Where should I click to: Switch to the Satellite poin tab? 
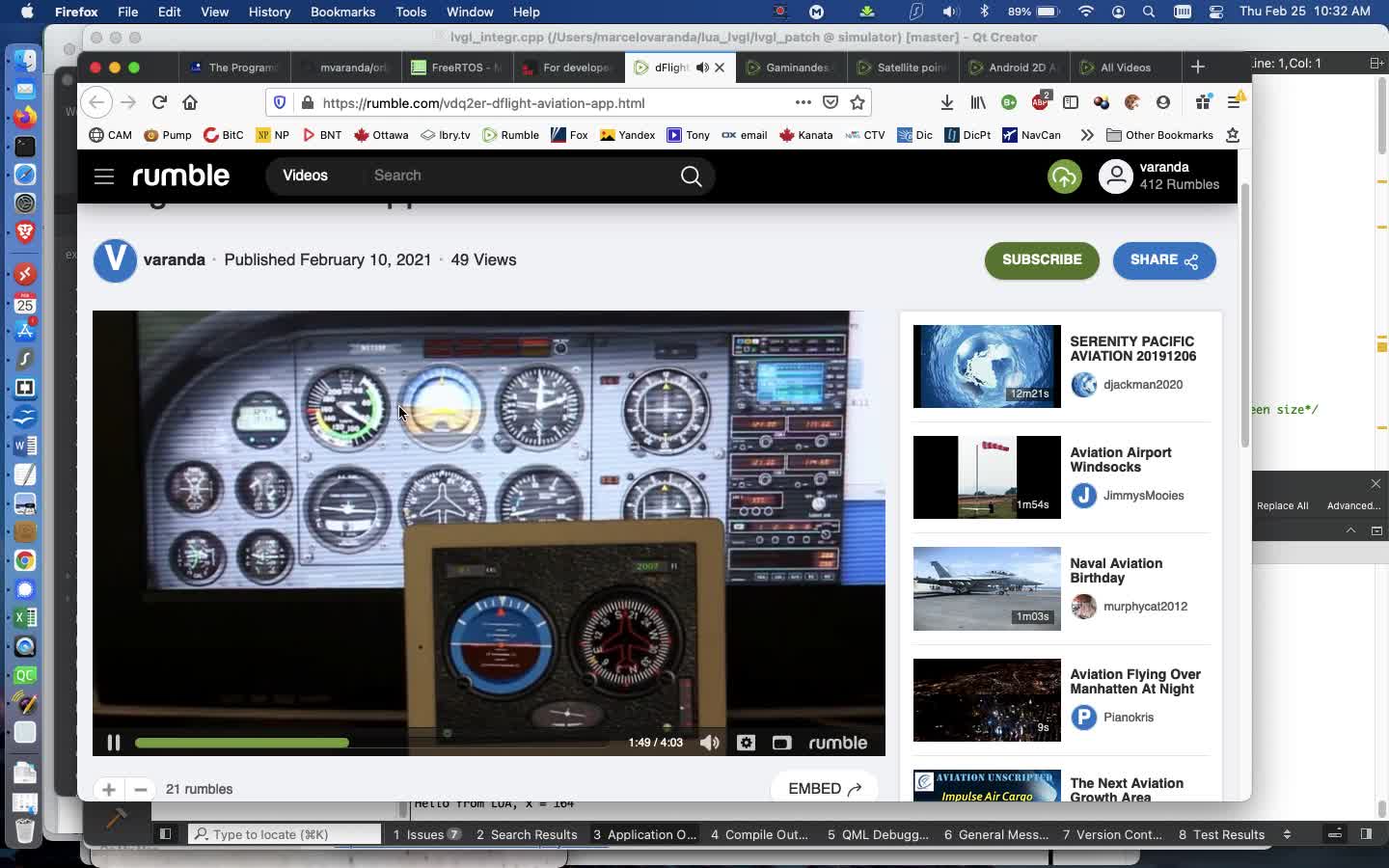point(903,68)
